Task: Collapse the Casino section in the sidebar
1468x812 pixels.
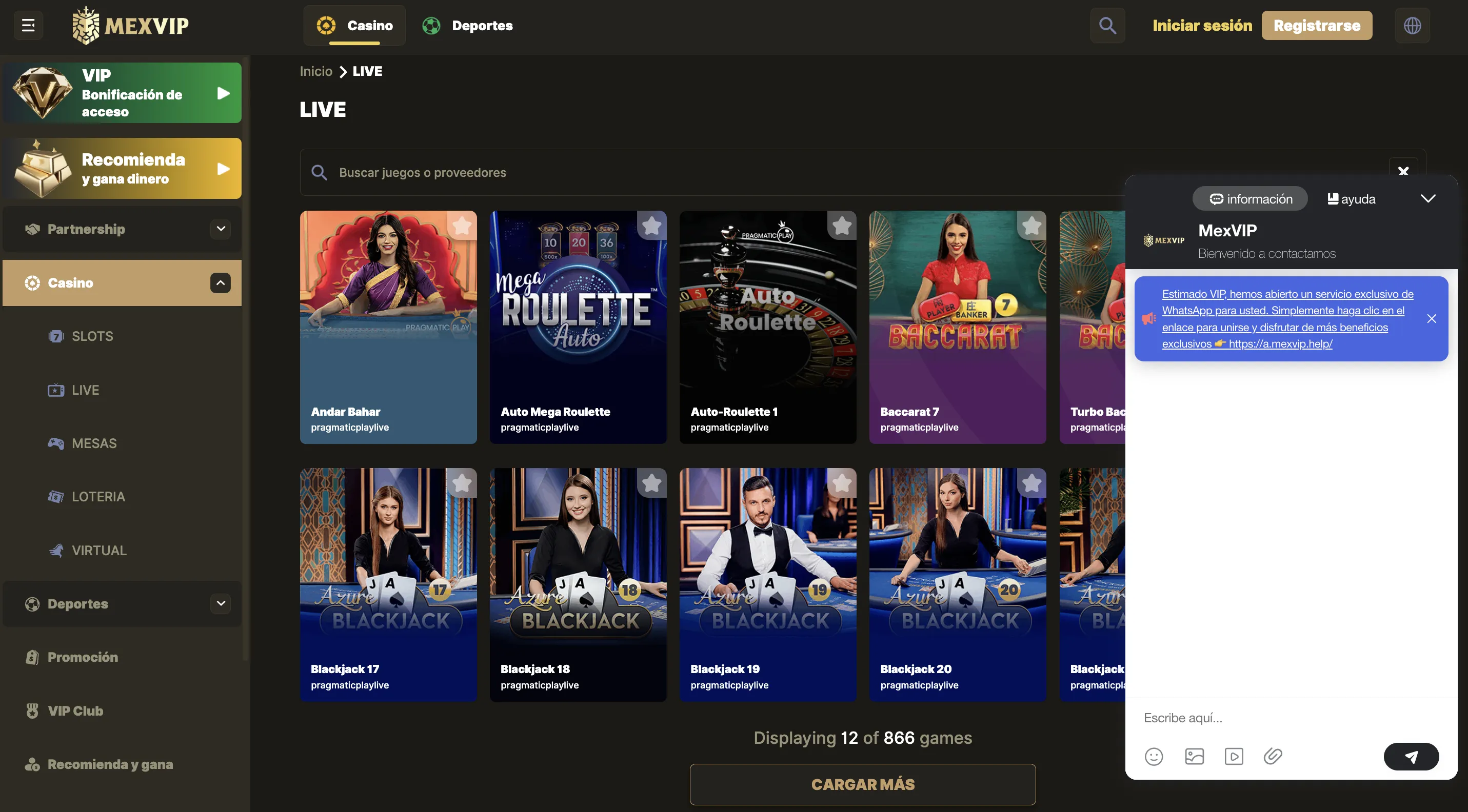Action: click(x=220, y=282)
